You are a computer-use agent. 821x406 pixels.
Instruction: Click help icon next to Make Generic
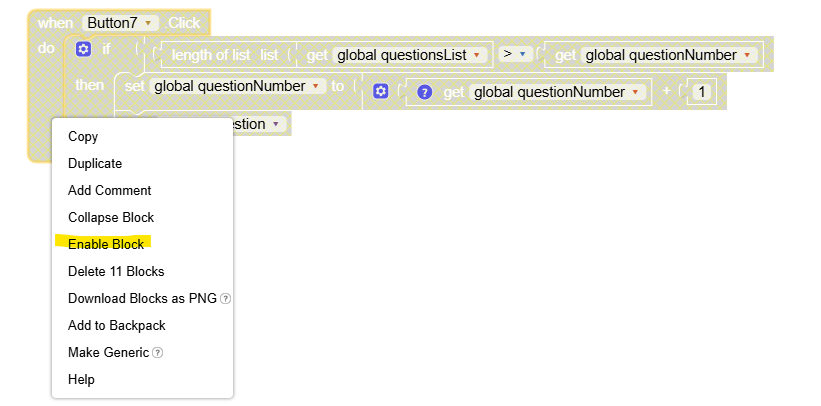coord(158,353)
